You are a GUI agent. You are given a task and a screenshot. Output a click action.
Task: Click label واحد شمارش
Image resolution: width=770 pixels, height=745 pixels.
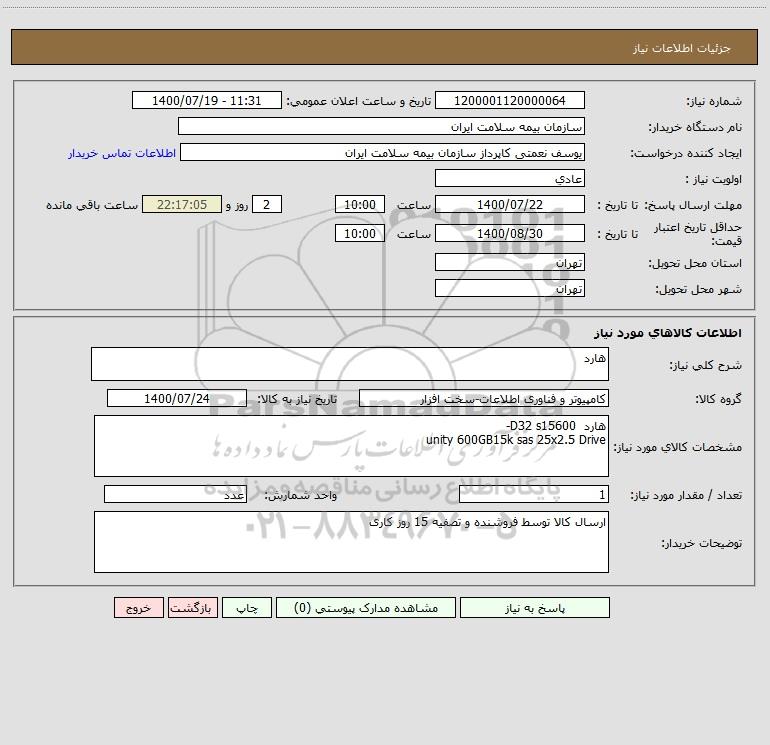301,496
